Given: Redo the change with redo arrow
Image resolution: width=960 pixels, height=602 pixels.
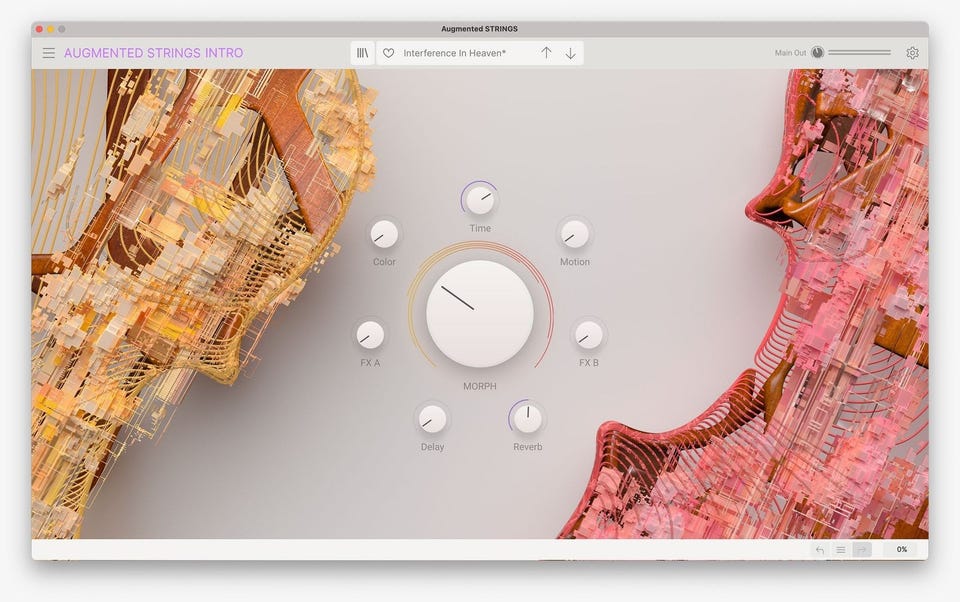Looking at the screenshot, I should 862,550.
